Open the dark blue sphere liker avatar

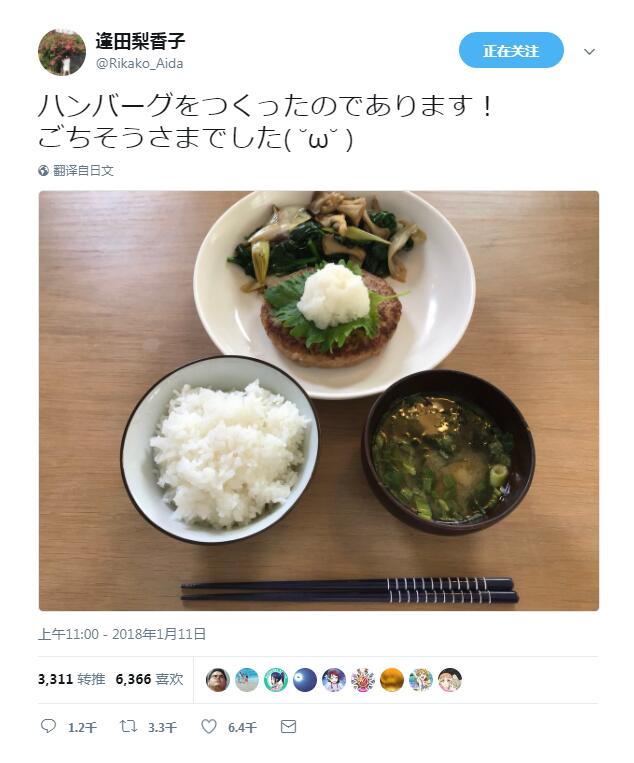tap(305, 680)
